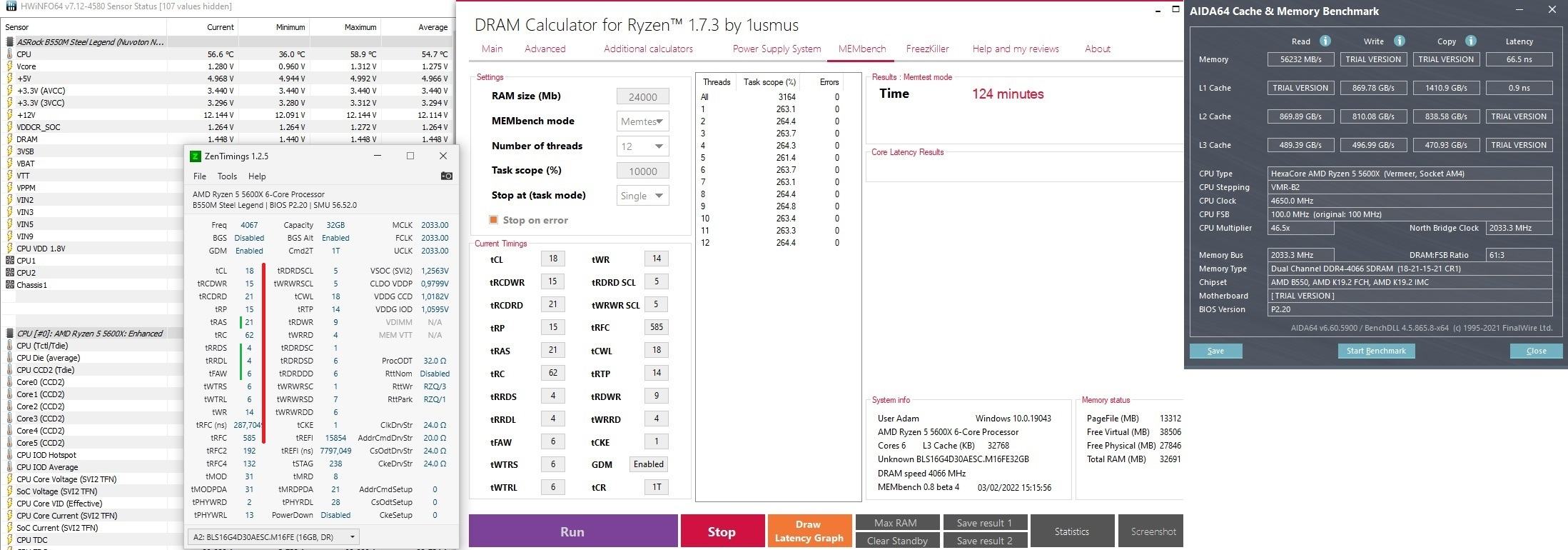
Task: Open the Help and my reviews tab
Action: 1015,49
